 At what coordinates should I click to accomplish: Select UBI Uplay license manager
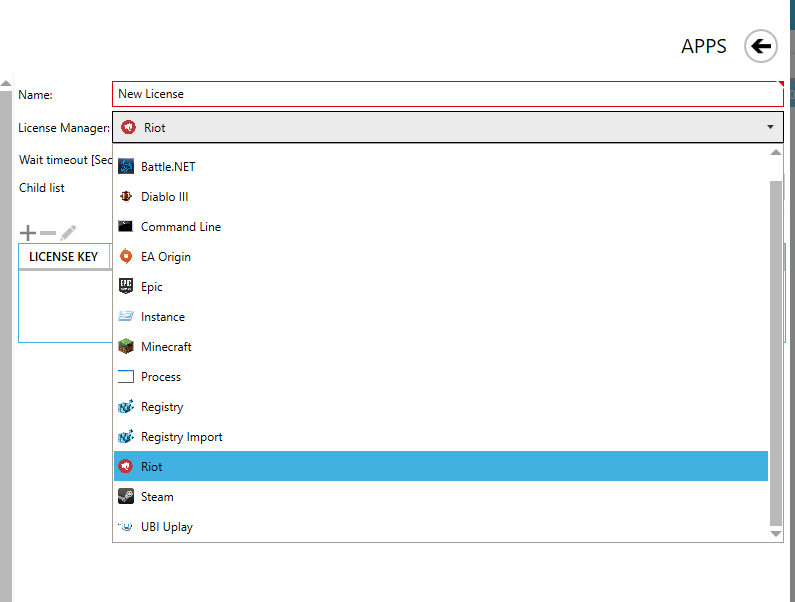click(441, 526)
